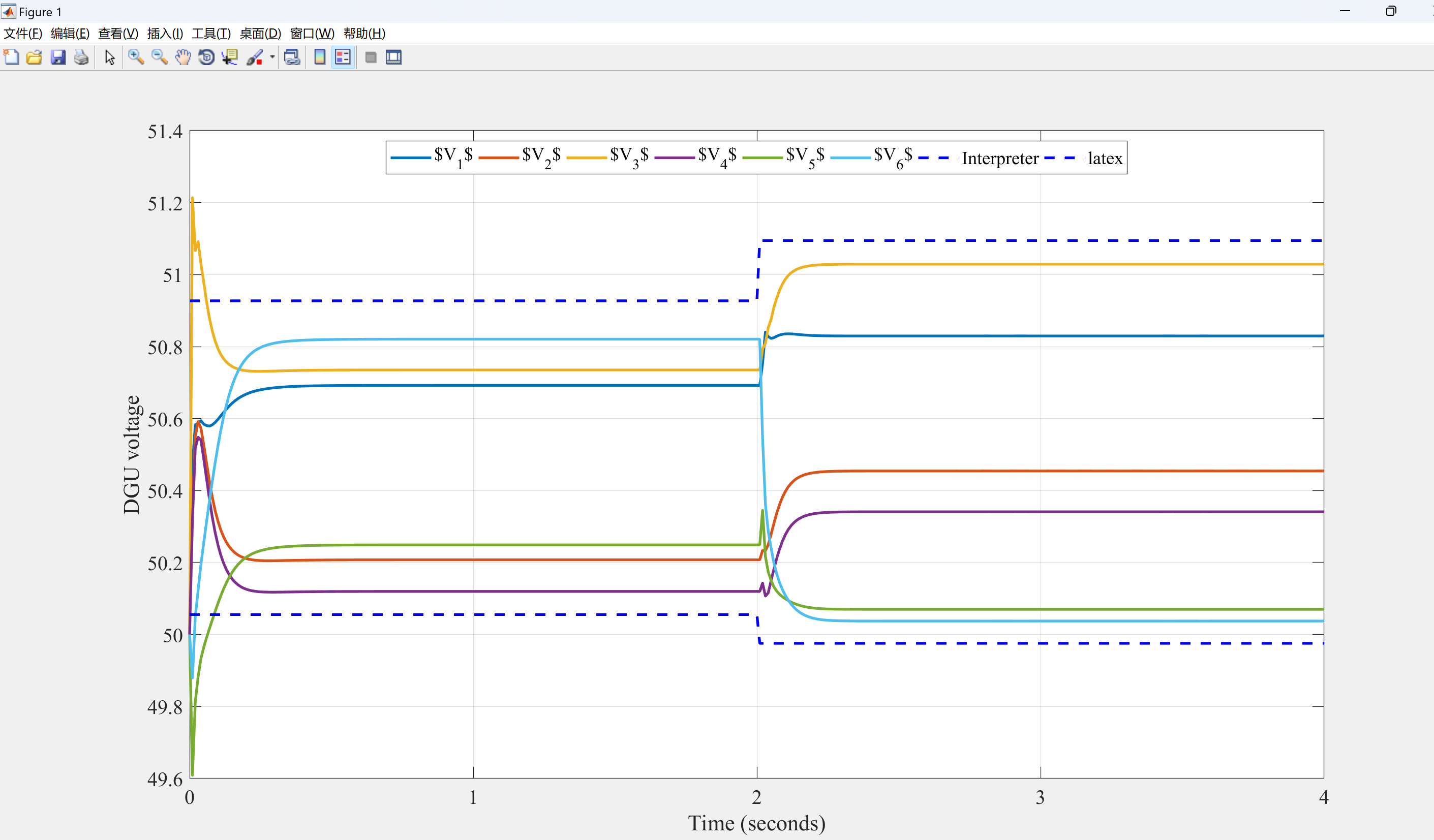The image size is (1434, 840).
Task: Click the 50.8 y-axis tick label
Action: (165, 348)
